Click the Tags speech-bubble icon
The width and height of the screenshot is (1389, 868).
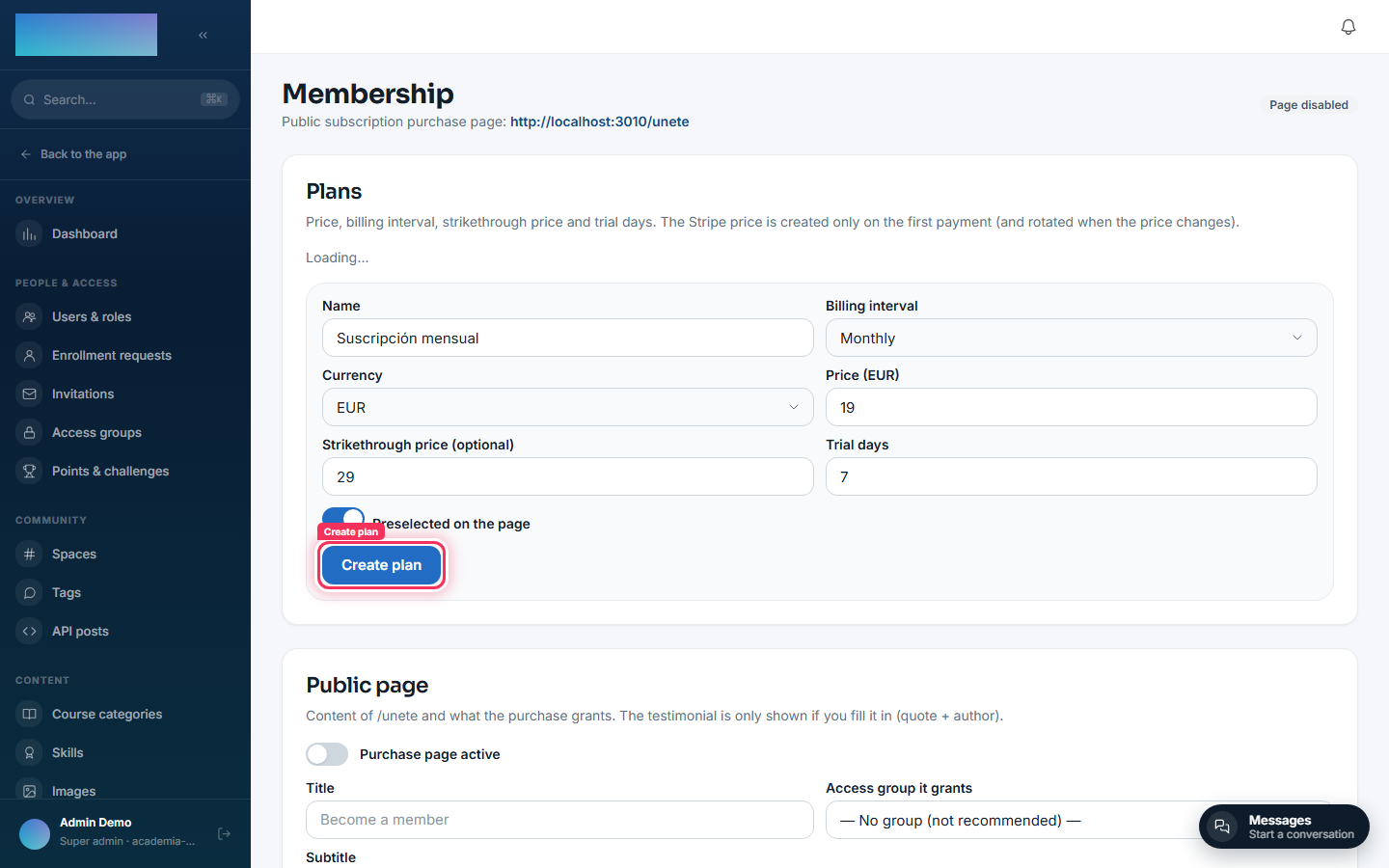(x=29, y=593)
